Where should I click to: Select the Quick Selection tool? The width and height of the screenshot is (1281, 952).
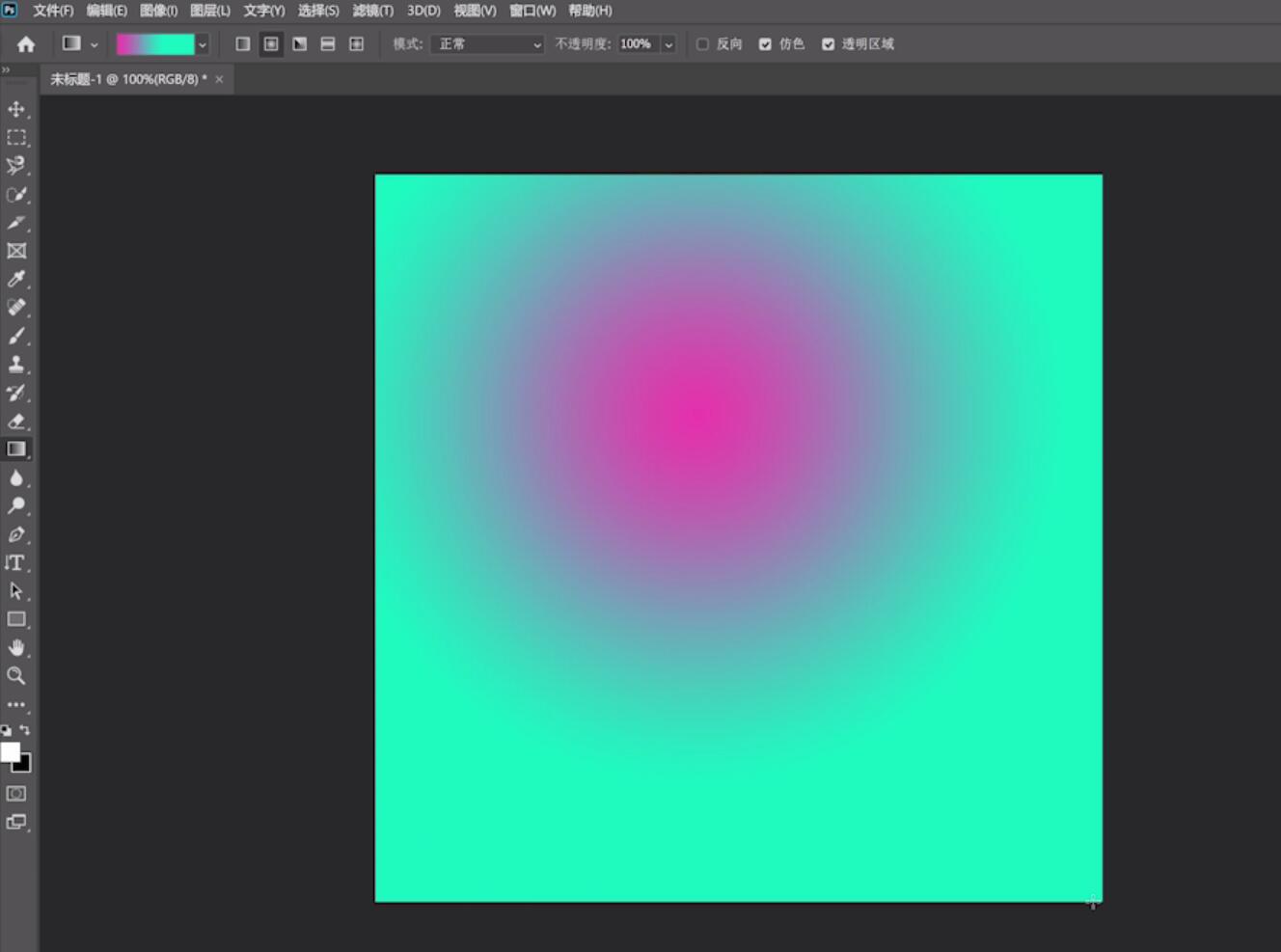tap(16, 195)
